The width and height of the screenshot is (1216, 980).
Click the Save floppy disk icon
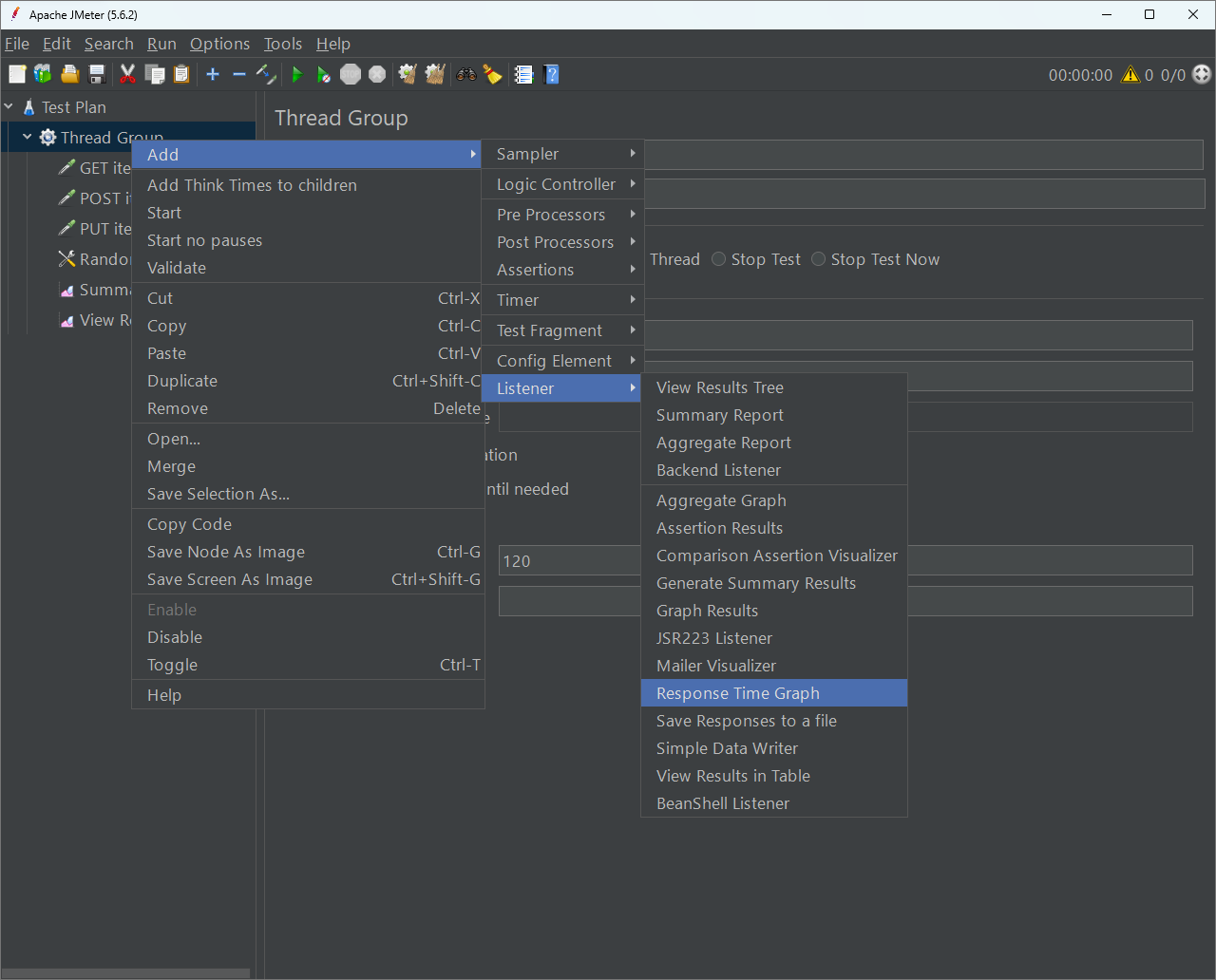(x=96, y=74)
